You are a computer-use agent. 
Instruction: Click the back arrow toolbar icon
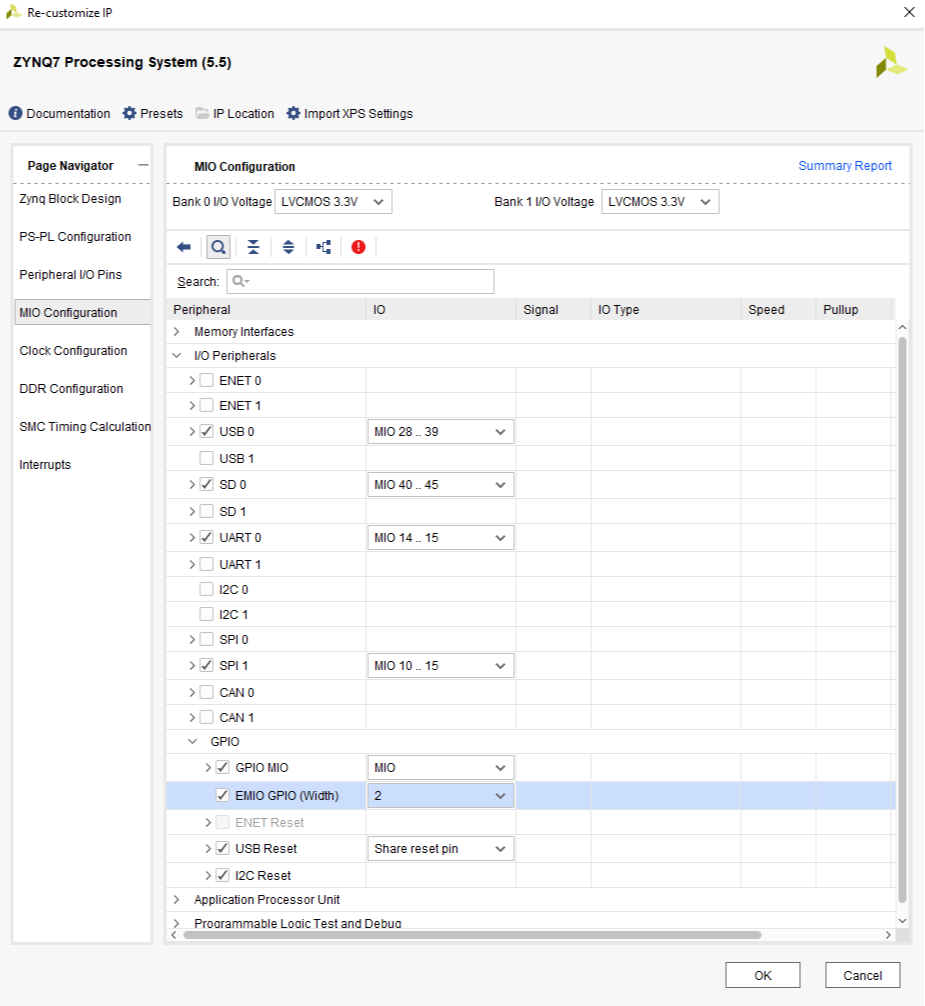183,247
